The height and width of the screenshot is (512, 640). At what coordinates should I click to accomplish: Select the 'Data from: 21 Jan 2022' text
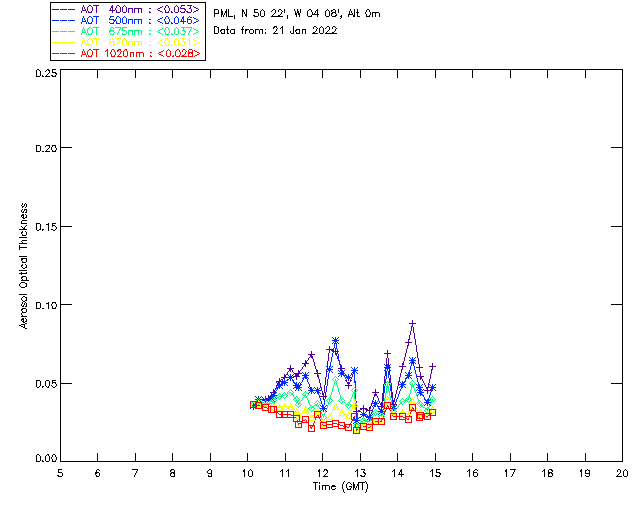point(275,30)
